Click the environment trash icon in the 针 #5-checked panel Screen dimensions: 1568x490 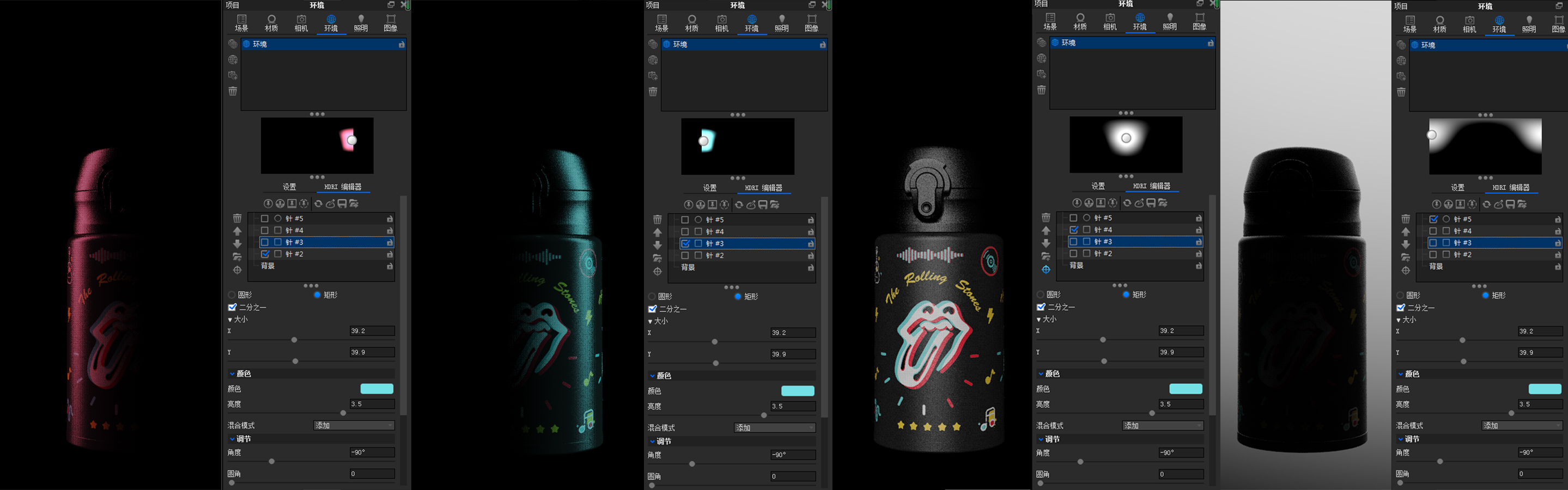pyautogui.click(x=1401, y=93)
